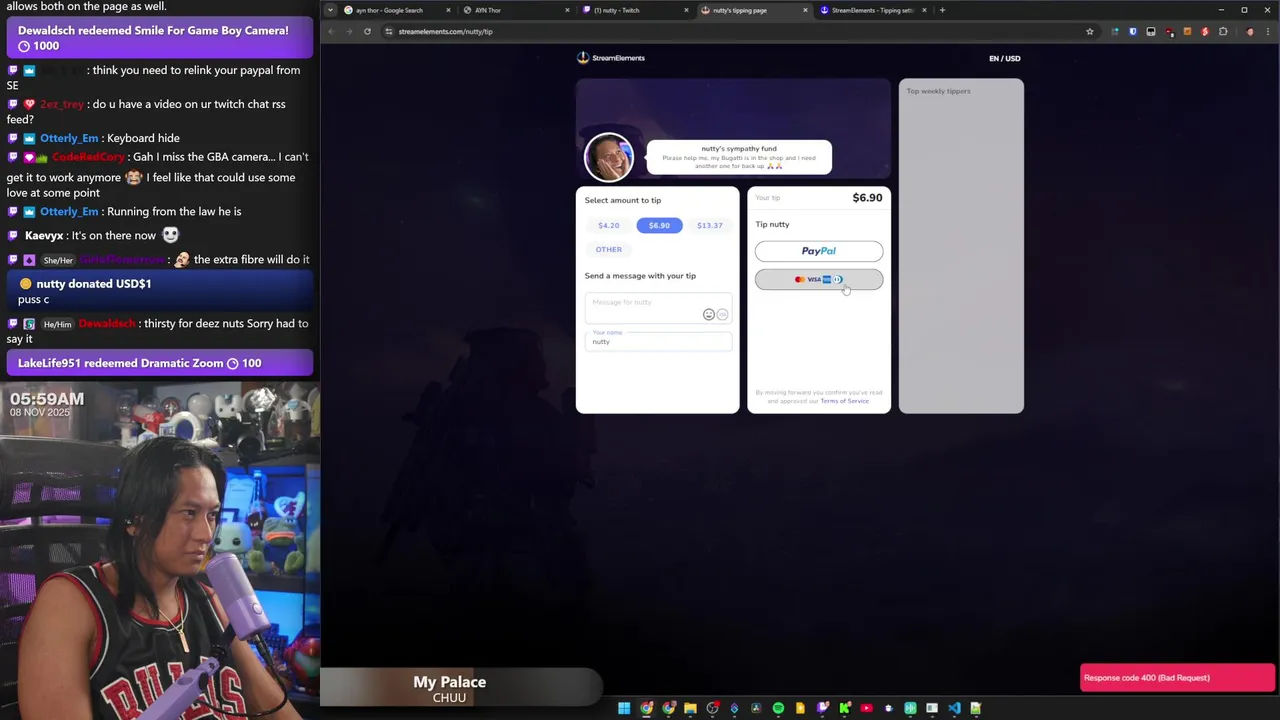Image resolution: width=1280 pixels, height=720 pixels.
Task: Open EN / USD language currency selector
Action: click(x=1005, y=58)
